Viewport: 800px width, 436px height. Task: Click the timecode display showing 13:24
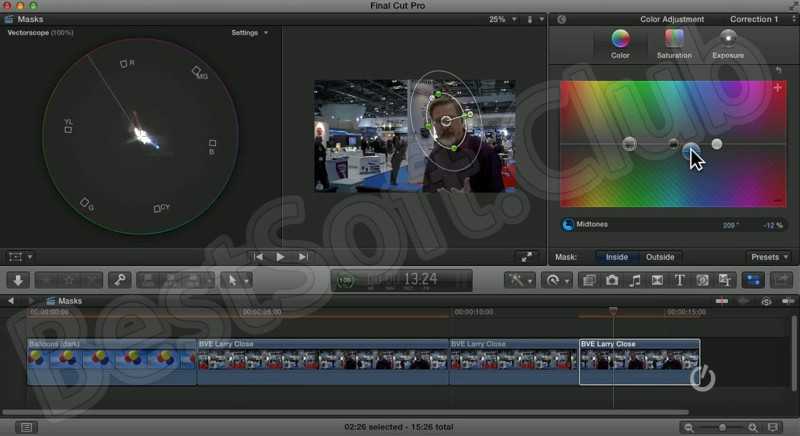[x=402, y=280]
